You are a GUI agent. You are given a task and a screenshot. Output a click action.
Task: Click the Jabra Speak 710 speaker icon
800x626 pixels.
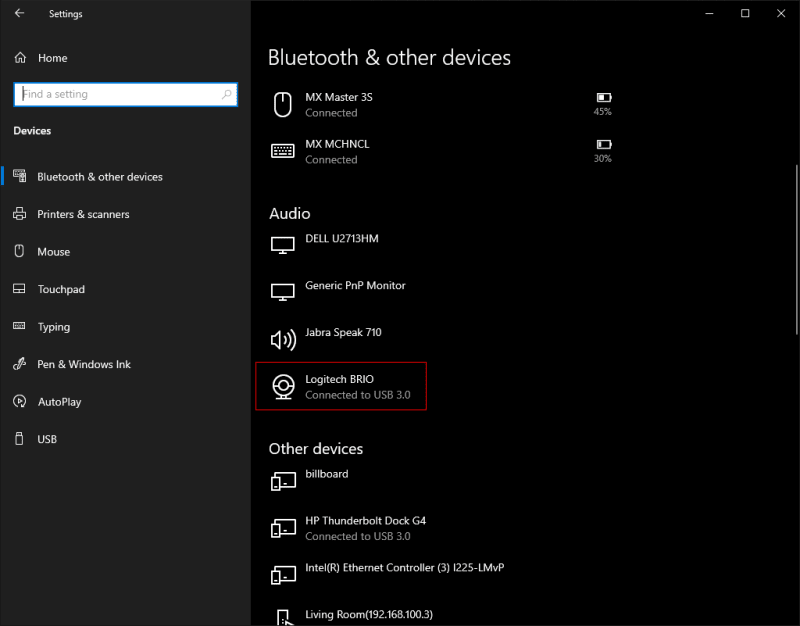point(283,339)
